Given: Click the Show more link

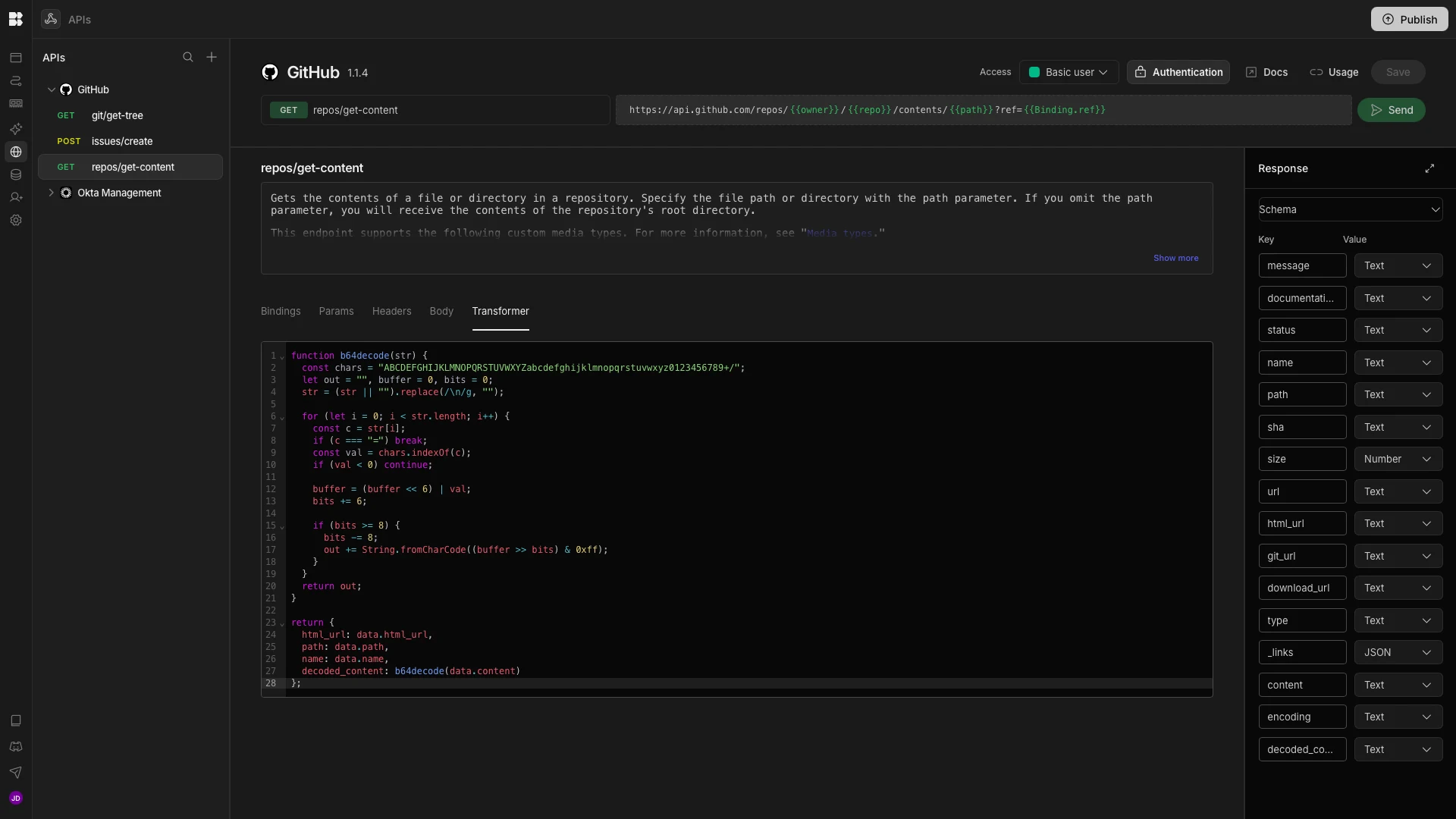Looking at the screenshot, I should click(1175, 258).
